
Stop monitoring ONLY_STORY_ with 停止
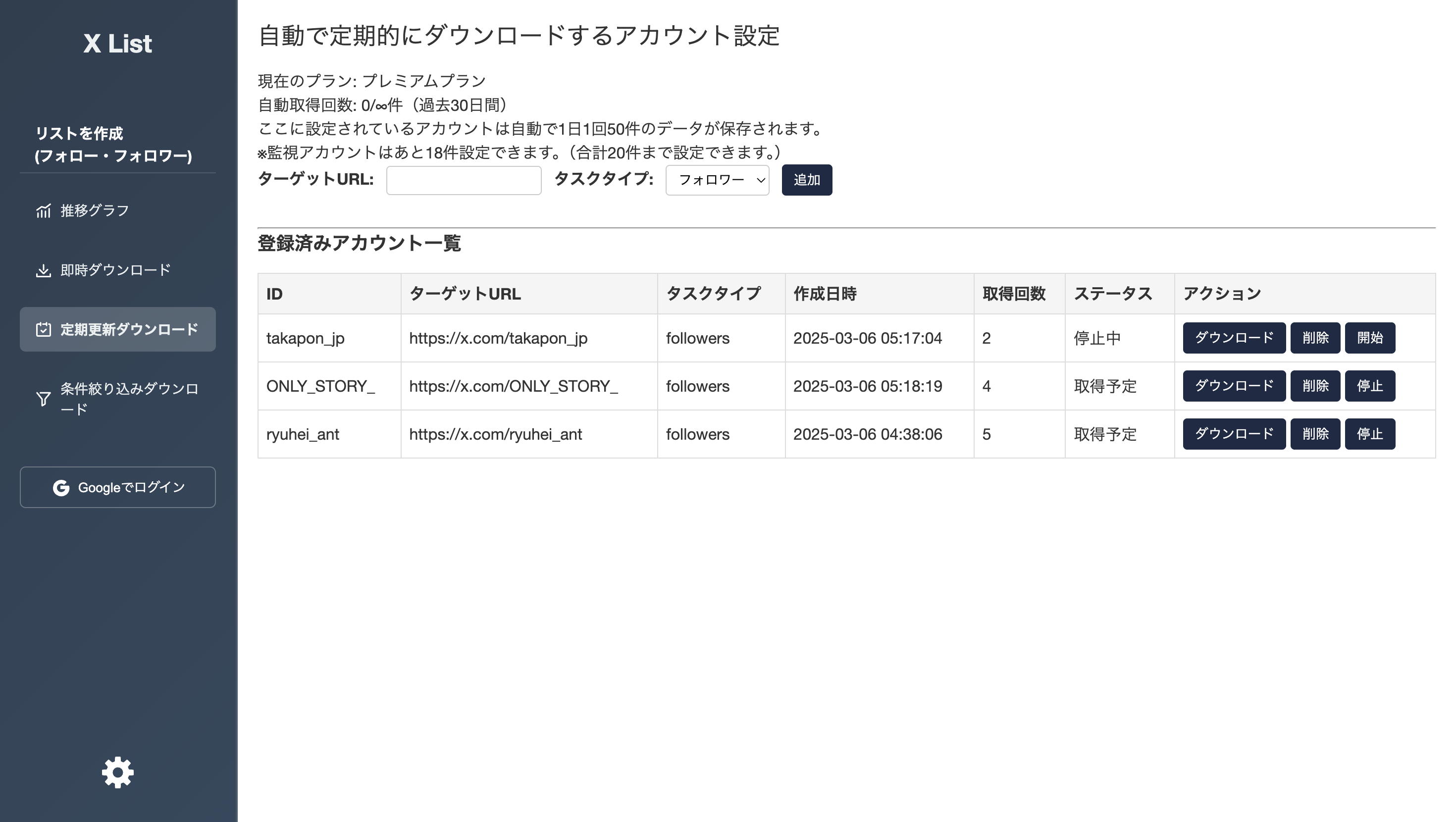pos(1370,386)
